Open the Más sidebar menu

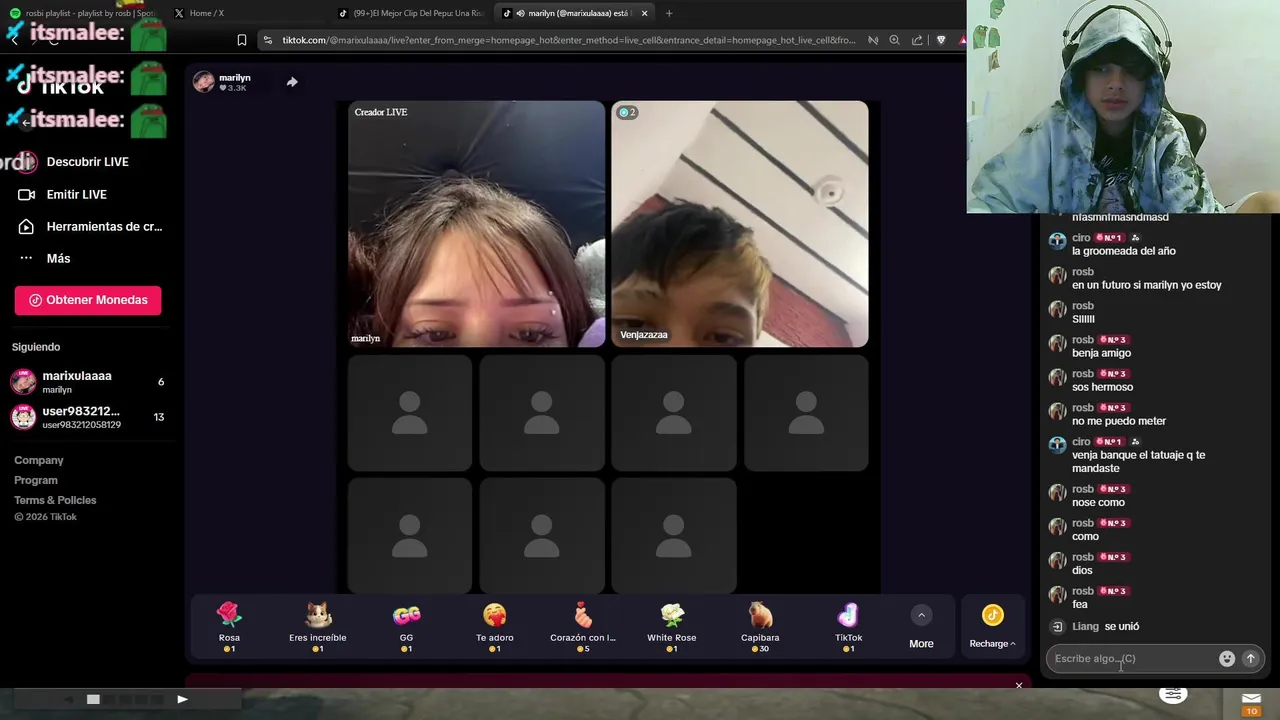point(46,258)
